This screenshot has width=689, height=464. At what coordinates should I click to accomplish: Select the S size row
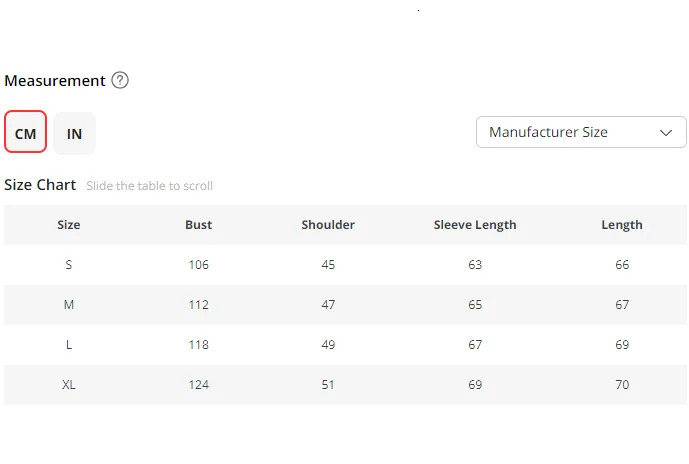tap(68, 265)
